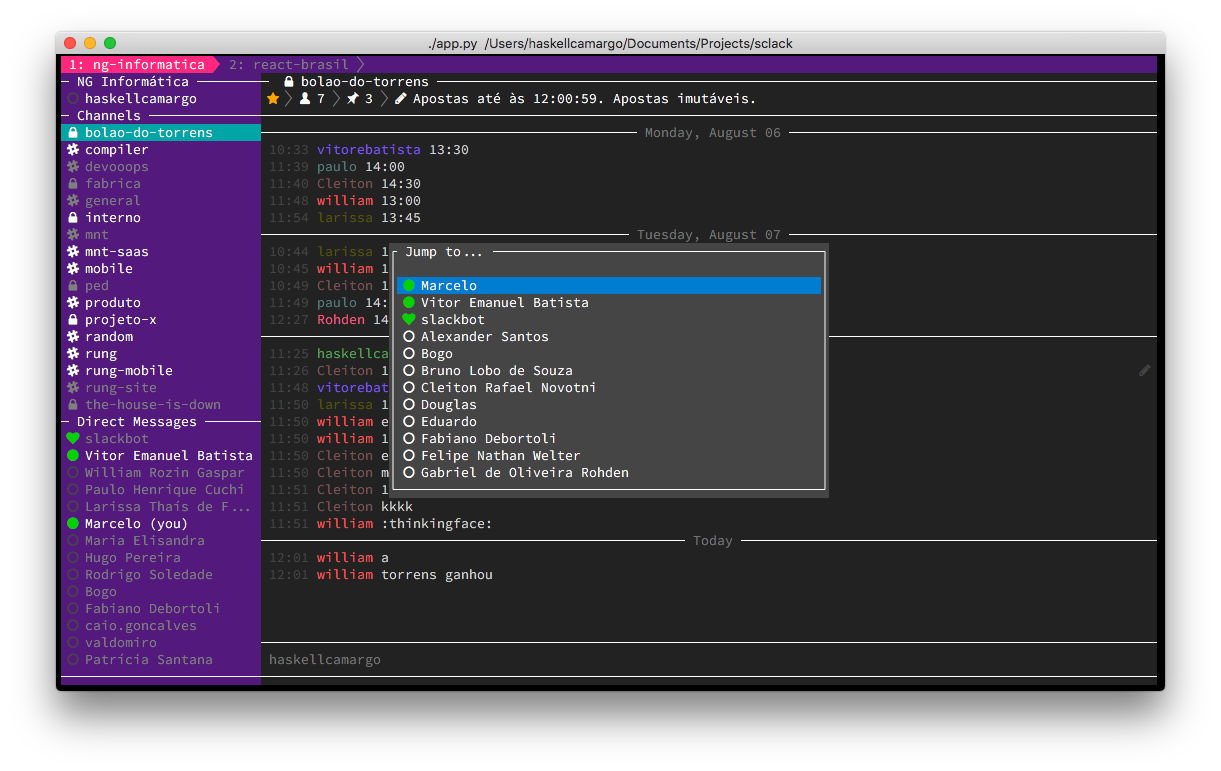Click the message input field at the bottom
This screenshot has width=1221, height=771.
click(600, 659)
